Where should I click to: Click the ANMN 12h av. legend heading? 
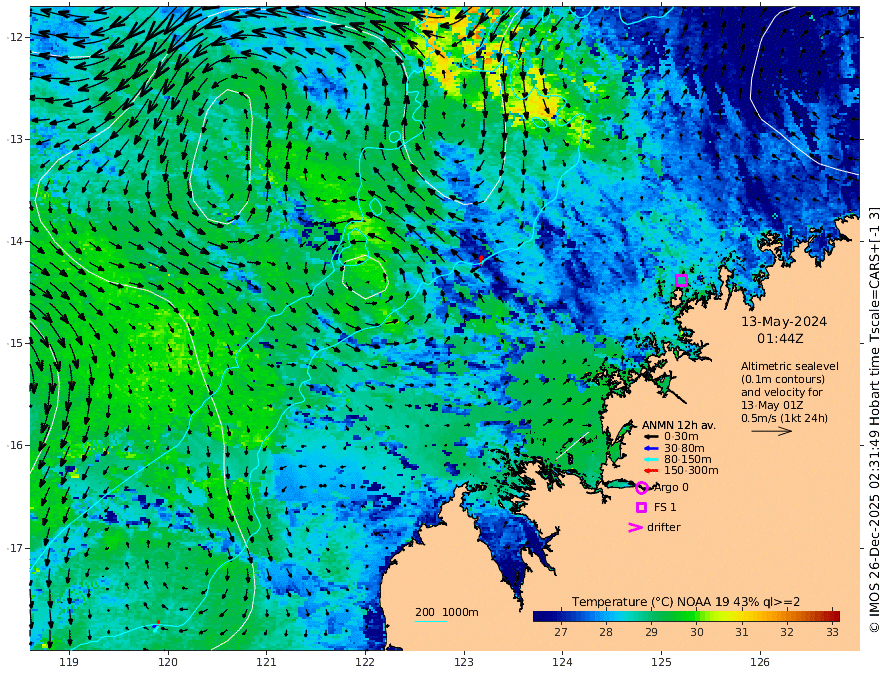point(679,424)
